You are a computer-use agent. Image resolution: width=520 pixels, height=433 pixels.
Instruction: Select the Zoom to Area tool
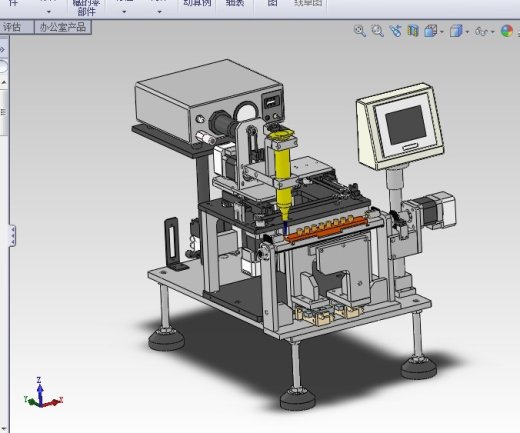coord(377,31)
